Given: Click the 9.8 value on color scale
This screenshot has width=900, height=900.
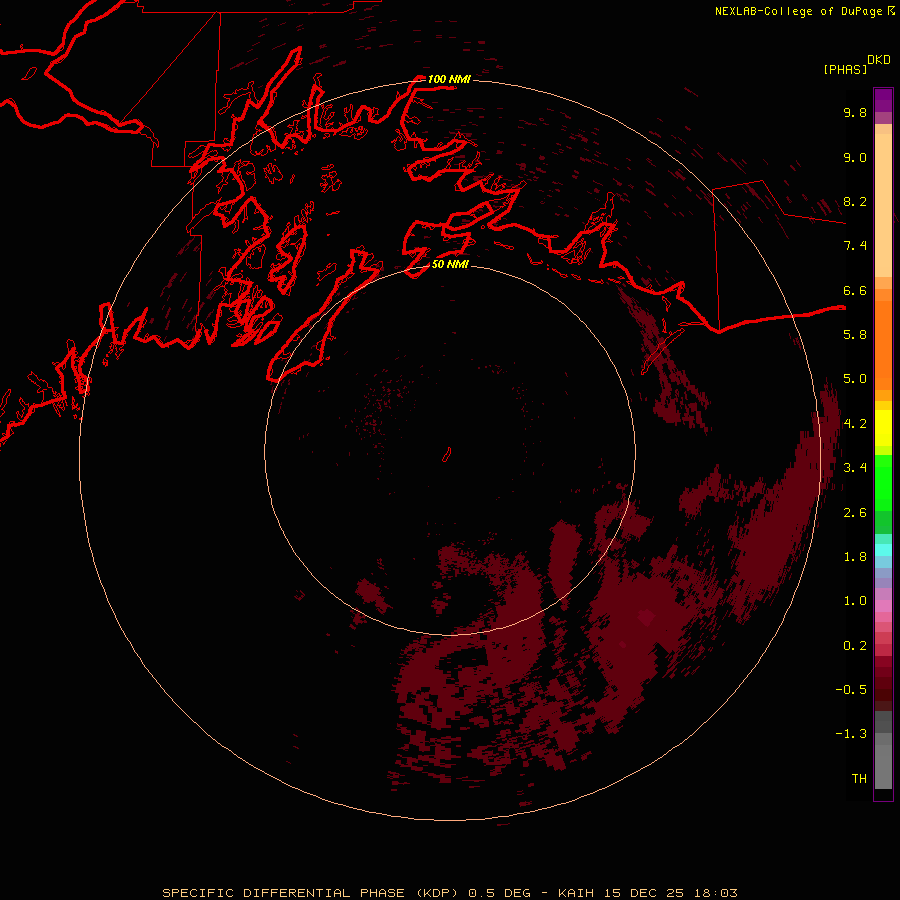Looking at the screenshot, I should 855,112.
